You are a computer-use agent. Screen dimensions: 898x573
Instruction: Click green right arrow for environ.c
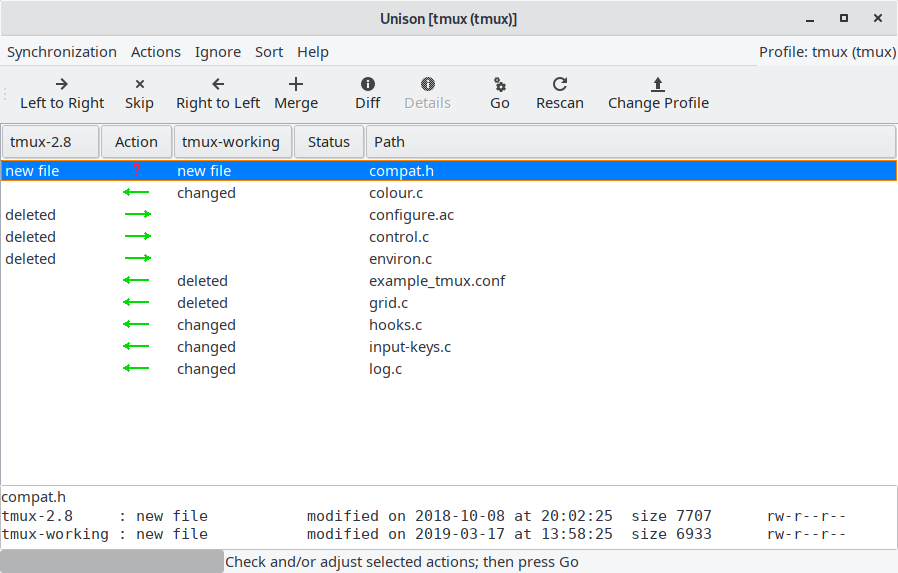(x=137, y=258)
